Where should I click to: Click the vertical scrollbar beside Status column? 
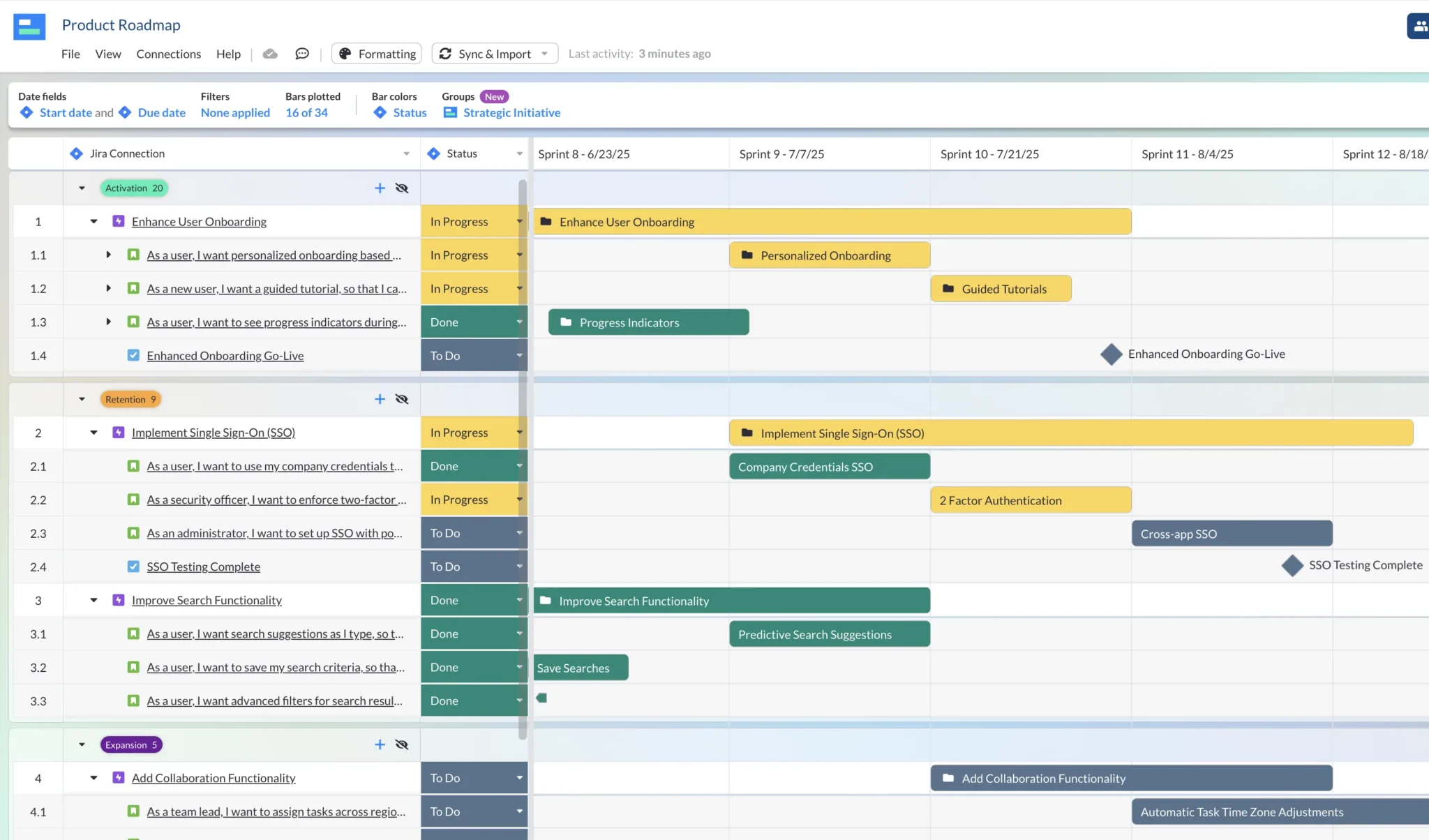pyautogui.click(x=523, y=459)
